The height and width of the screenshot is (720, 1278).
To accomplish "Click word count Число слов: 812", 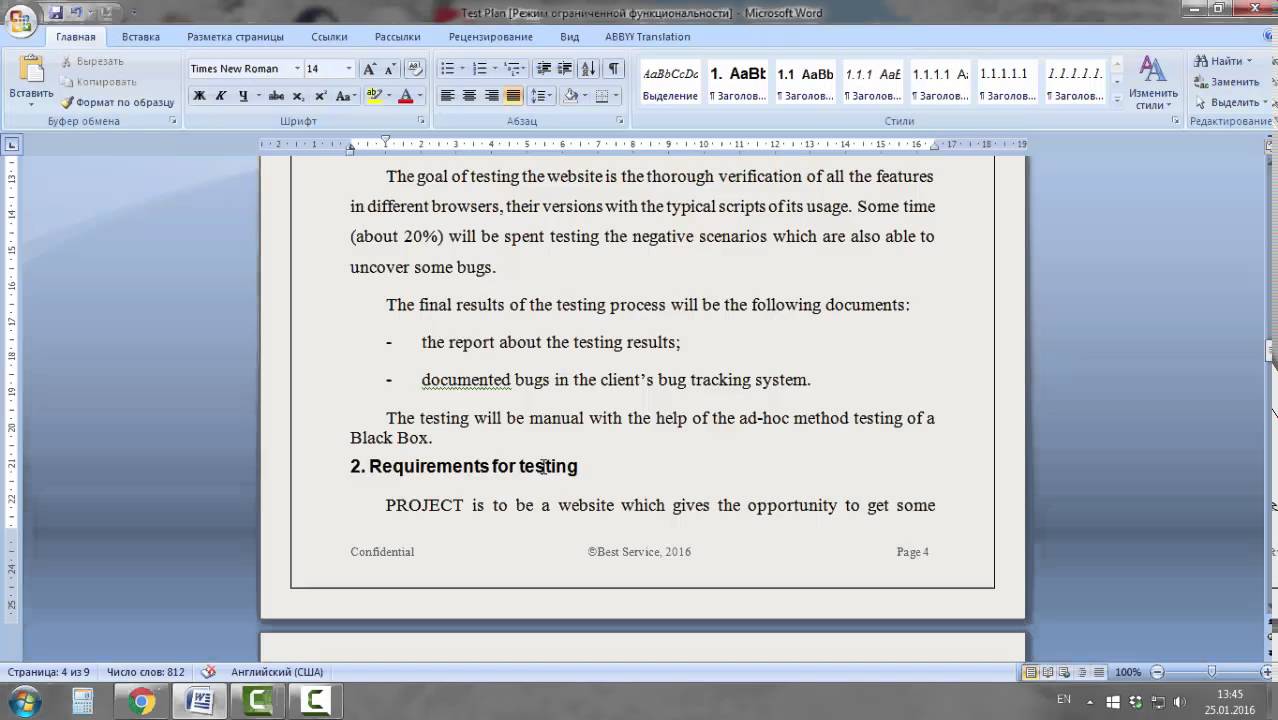I will click(x=145, y=672).
